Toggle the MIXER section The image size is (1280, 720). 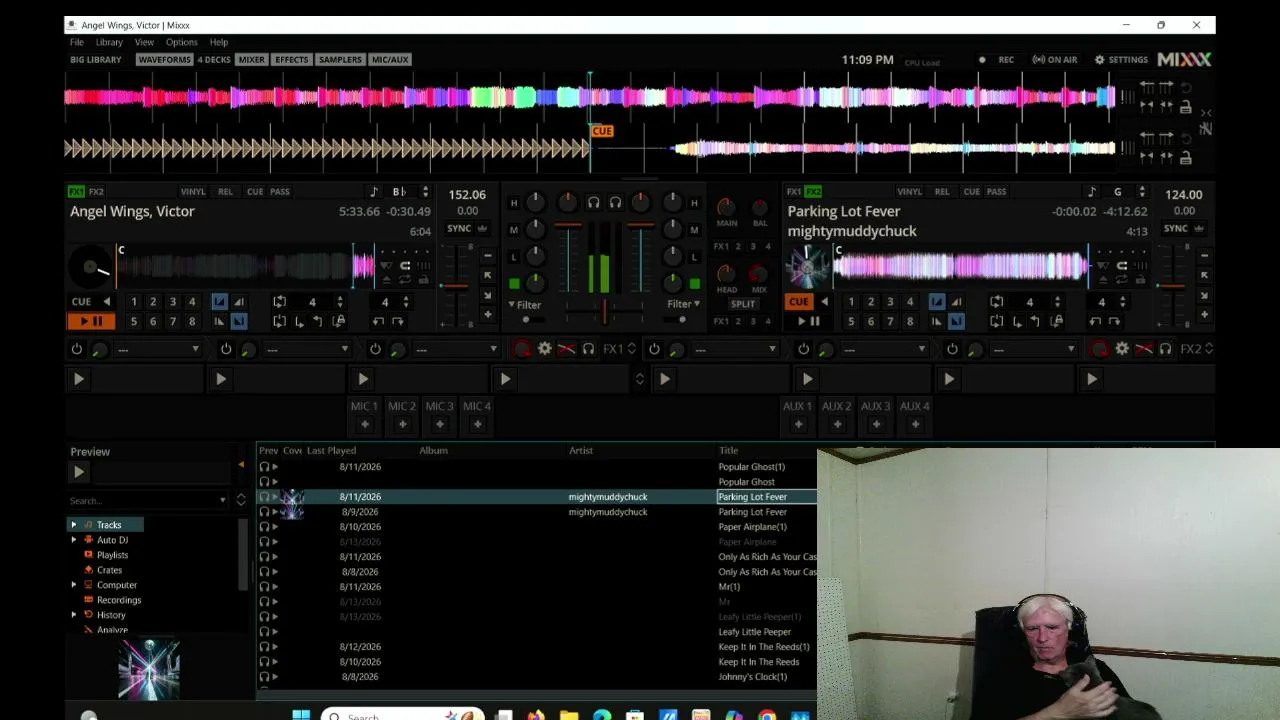pyautogui.click(x=252, y=59)
